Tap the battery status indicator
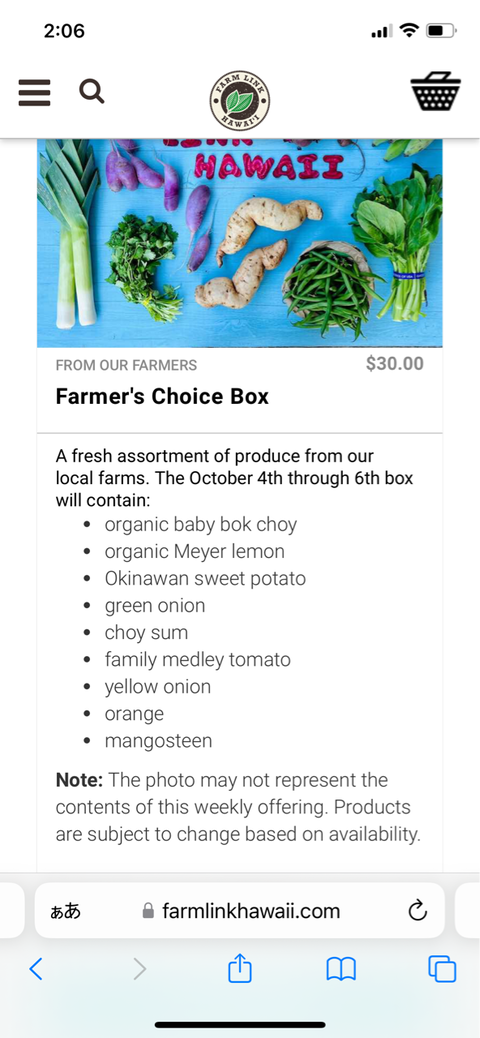The width and height of the screenshot is (480, 1038). (441, 30)
